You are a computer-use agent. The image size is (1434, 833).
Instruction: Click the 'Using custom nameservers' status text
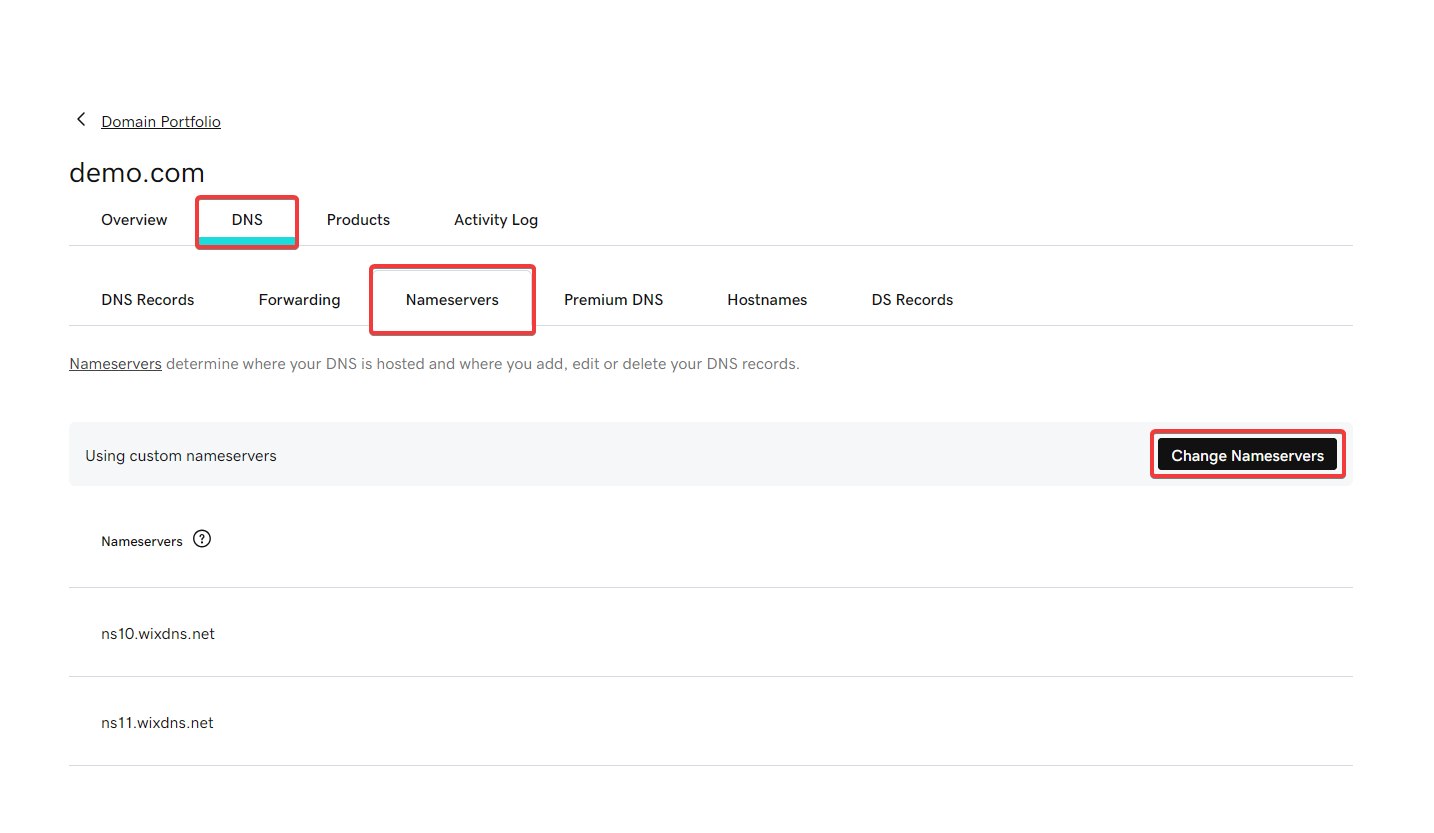point(181,456)
